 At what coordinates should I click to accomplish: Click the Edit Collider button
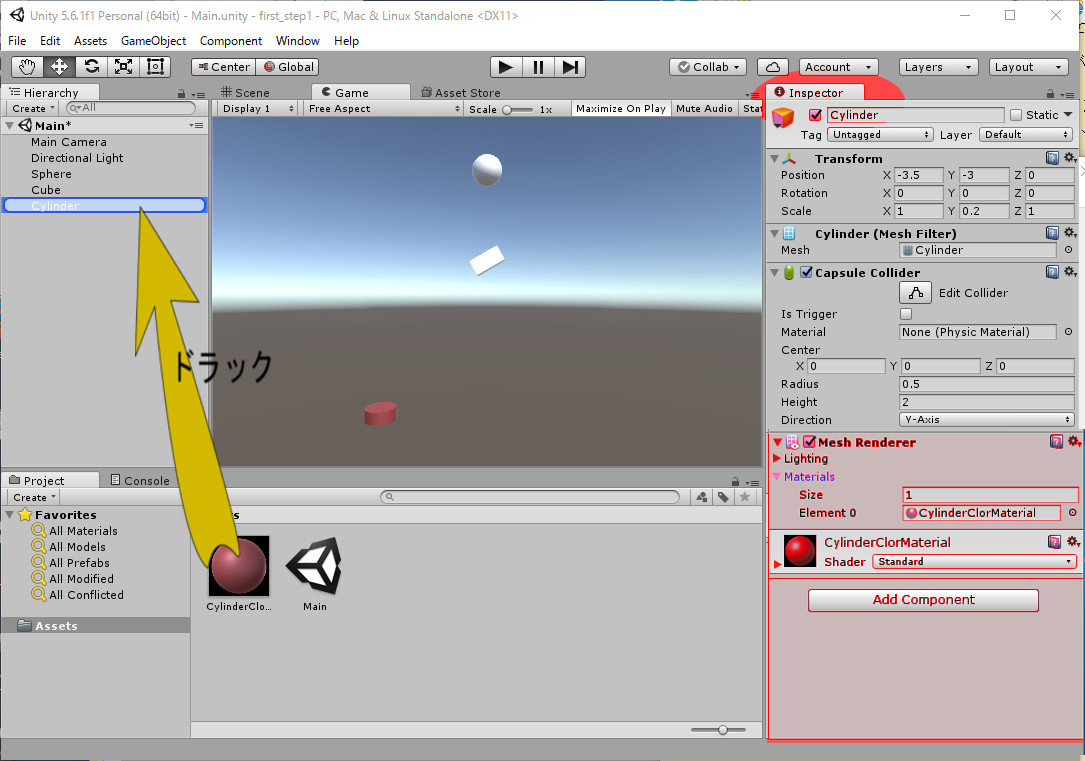click(x=915, y=293)
